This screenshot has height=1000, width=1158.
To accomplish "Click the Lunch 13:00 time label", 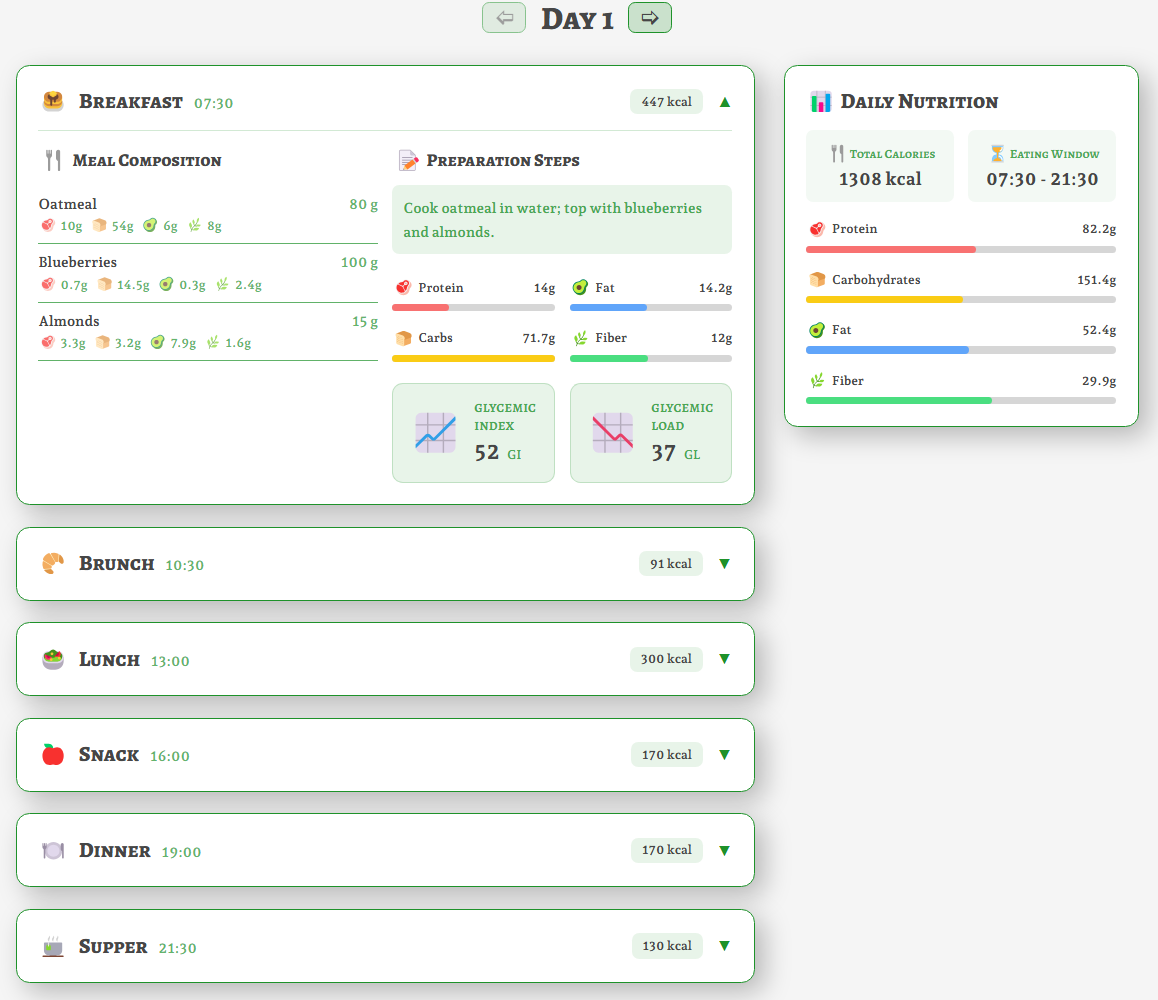I will [x=170, y=661].
